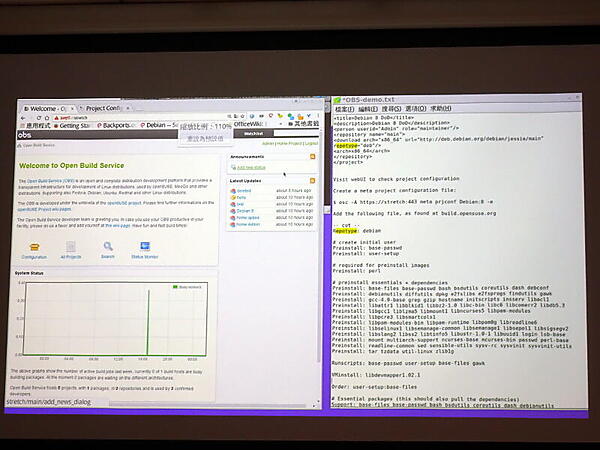Viewport: 600px width, 450px height.
Task: Click the Announcements RSS feed icon
Action: (313, 157)
